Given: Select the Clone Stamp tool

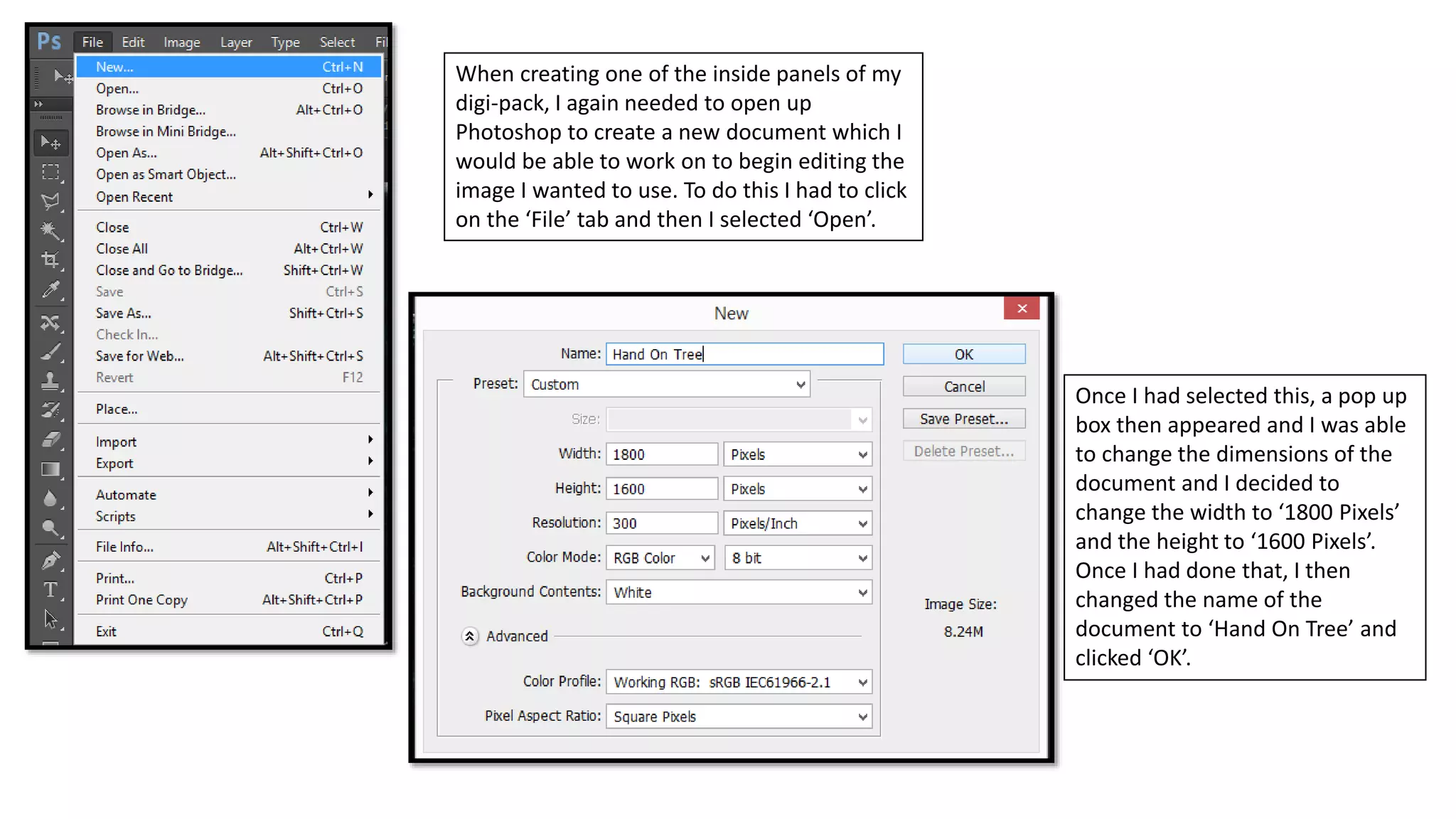Looking at the screenshot, I should coord(50,381).
